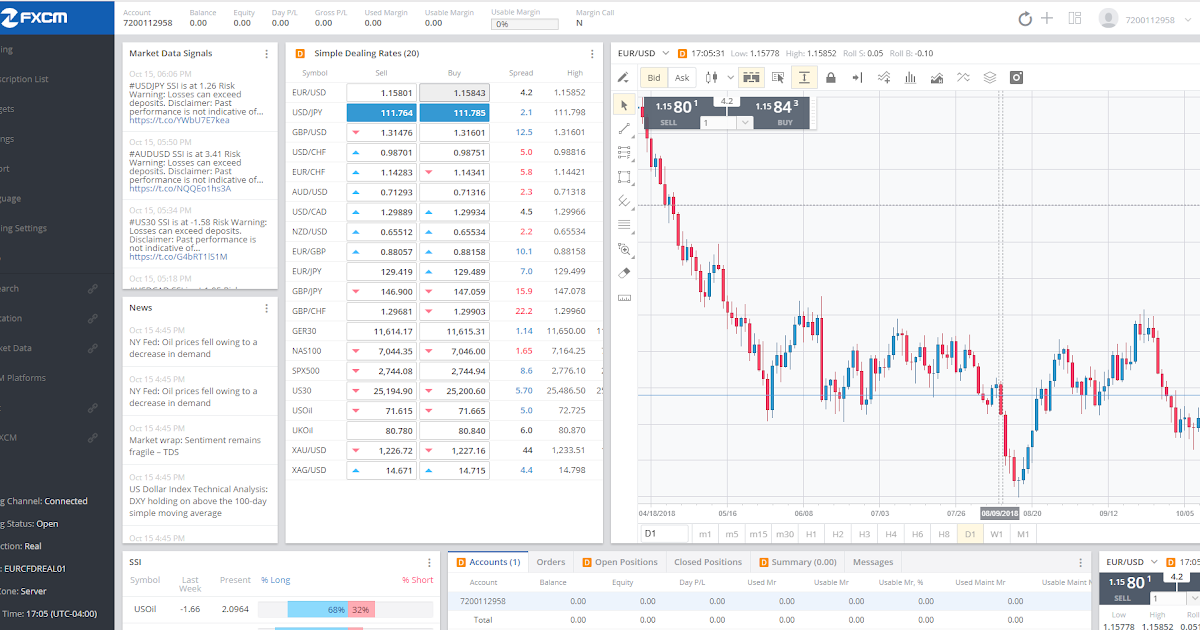This screenshot has width=1200, height=630.
Task: Click the chart screenshot camera icon
Action: (1017, 77)
